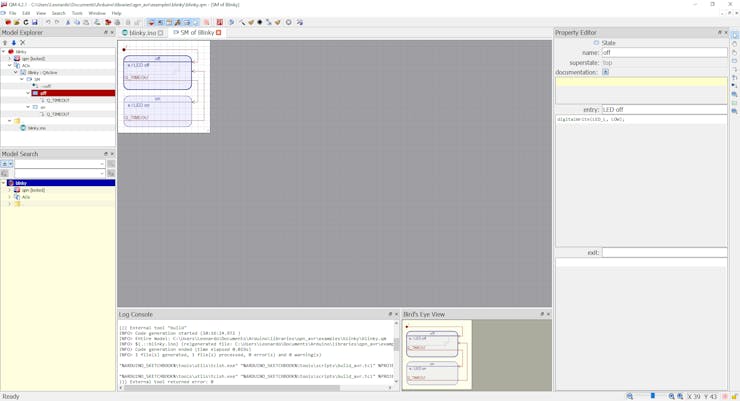Select blinky.ino file in Model Explorer tree
740x401 pixels.
(x=36, y=128)
